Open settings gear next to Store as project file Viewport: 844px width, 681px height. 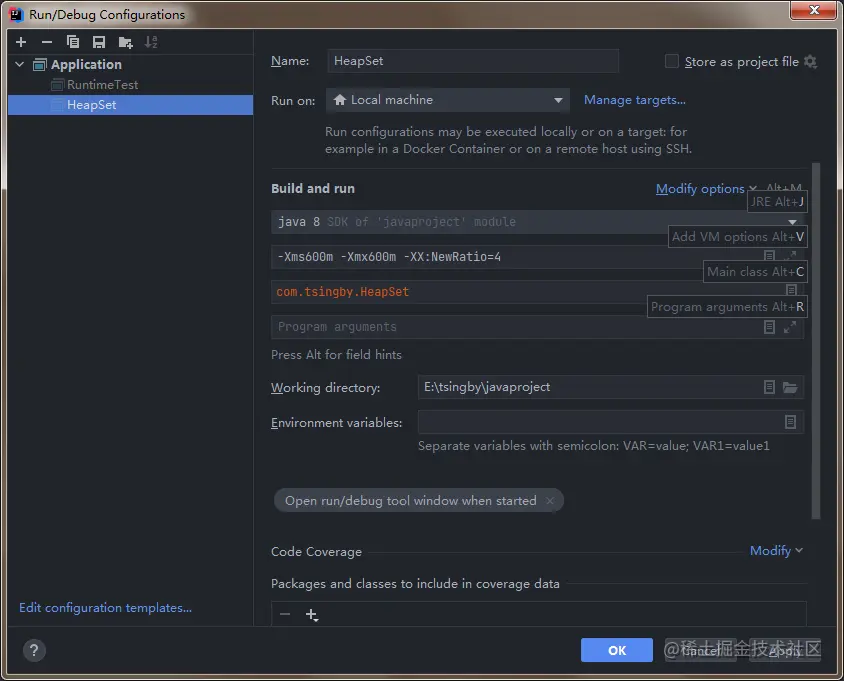(810, 61)
